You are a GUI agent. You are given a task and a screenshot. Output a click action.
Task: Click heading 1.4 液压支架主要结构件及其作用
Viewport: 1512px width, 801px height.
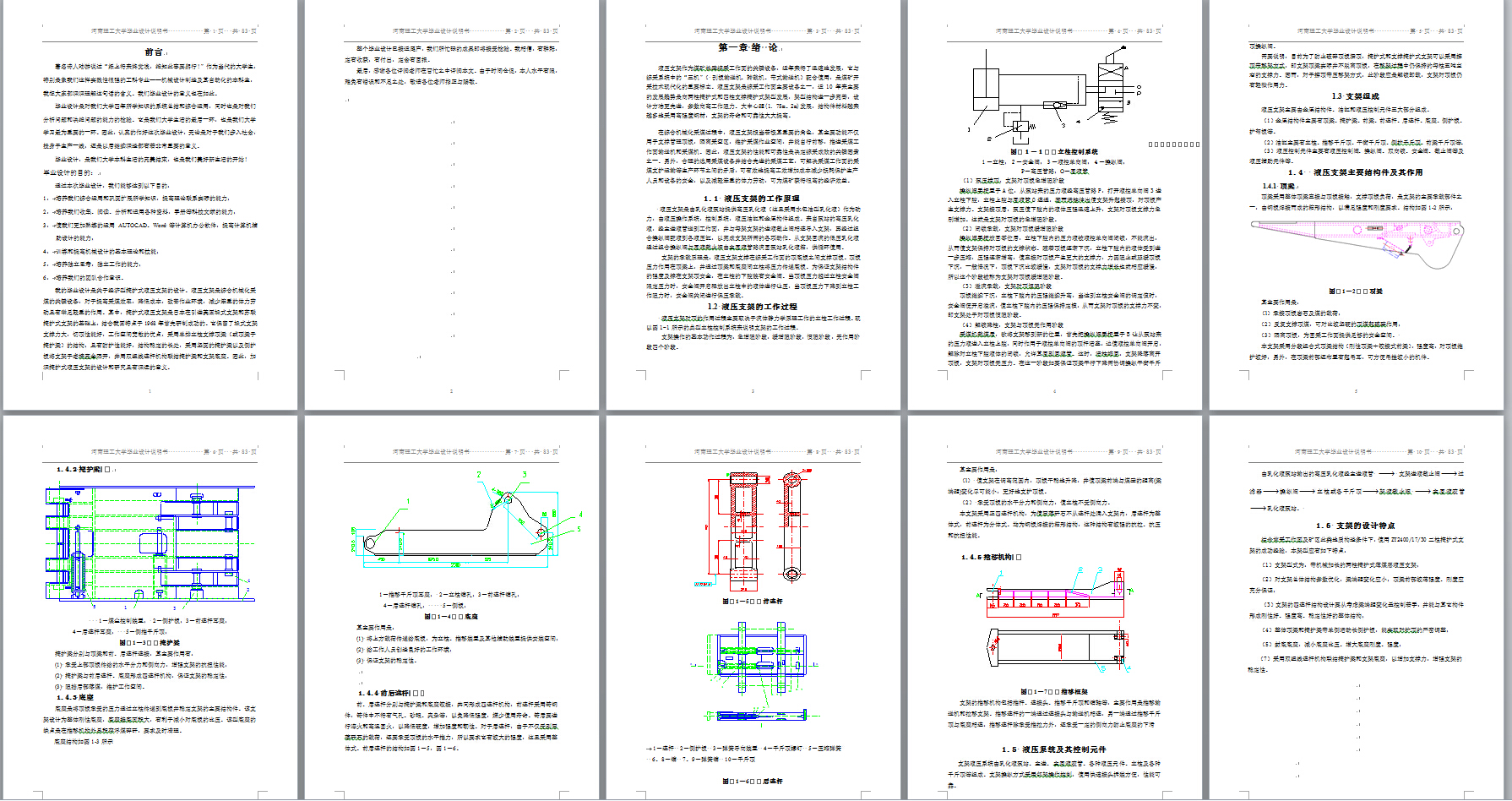(x=1355, y=172)
